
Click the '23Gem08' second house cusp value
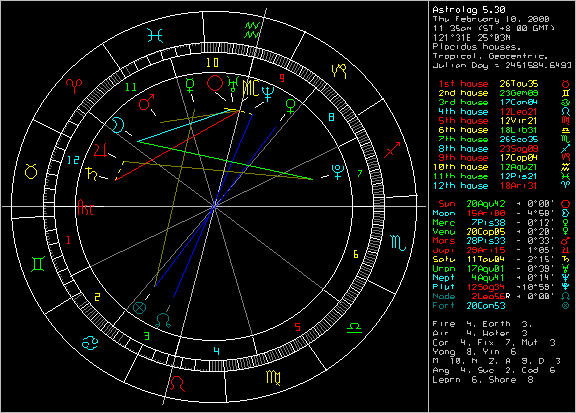click(x=519, y=93)
